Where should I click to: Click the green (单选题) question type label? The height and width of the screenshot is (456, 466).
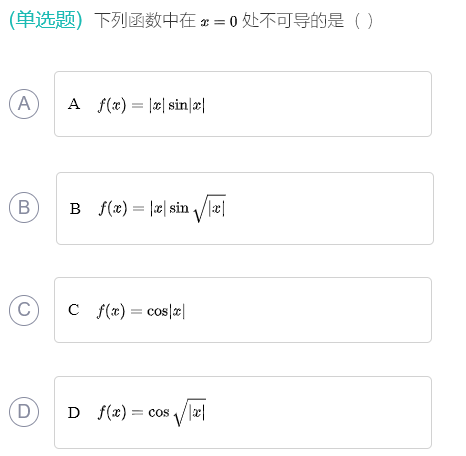coord(46,20)
